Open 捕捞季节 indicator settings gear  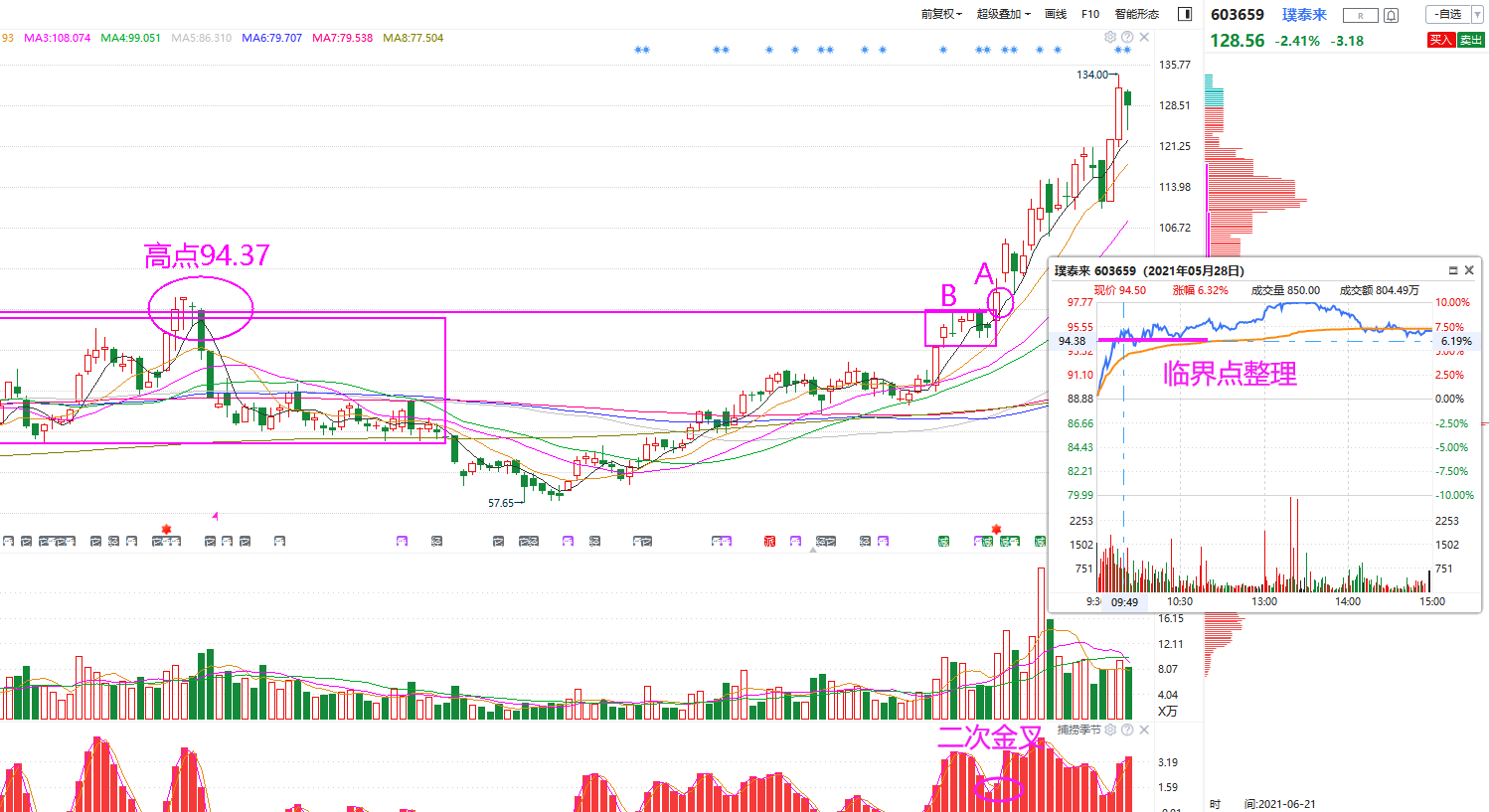(1110, 730)
